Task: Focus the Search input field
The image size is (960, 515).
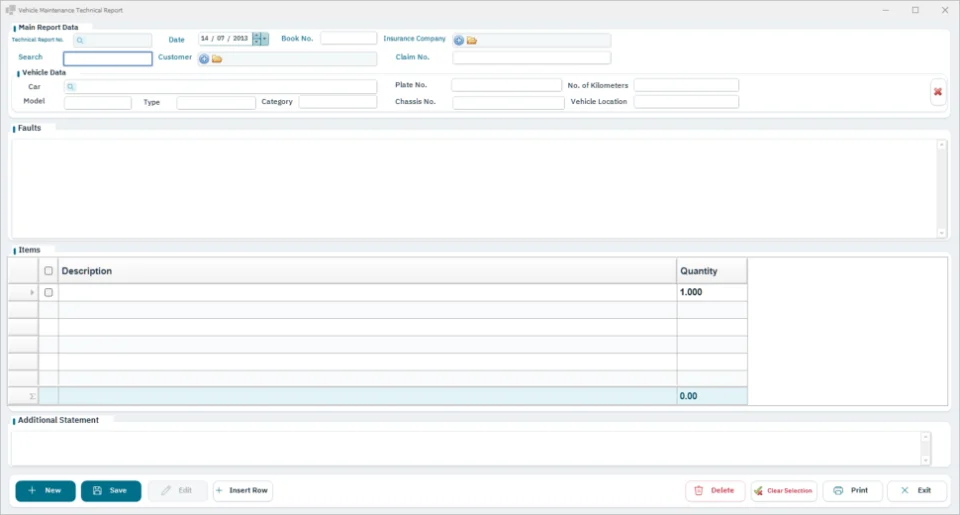Action: pyautogui.click(x=108, y=58)
